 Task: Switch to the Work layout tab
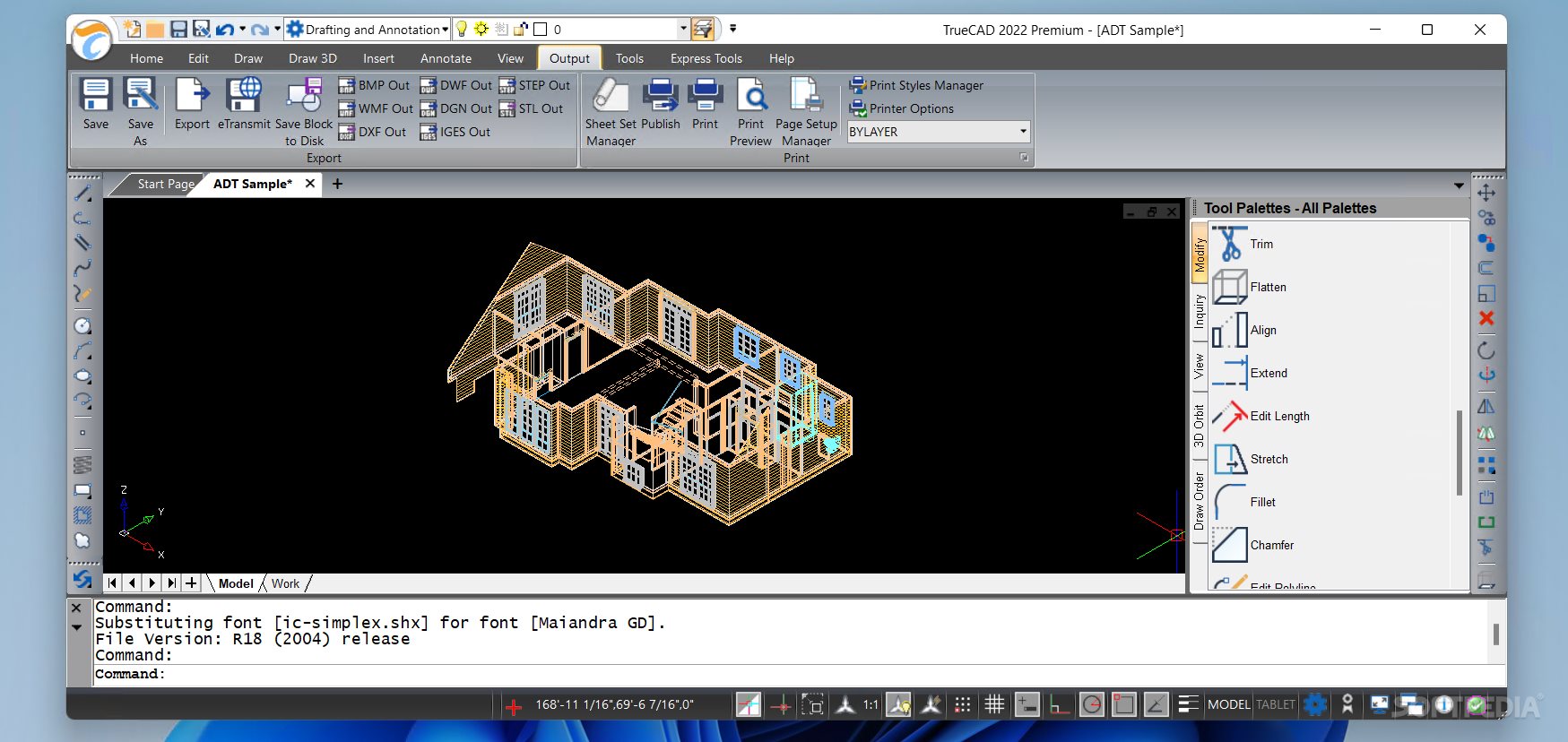click(286, 583)
